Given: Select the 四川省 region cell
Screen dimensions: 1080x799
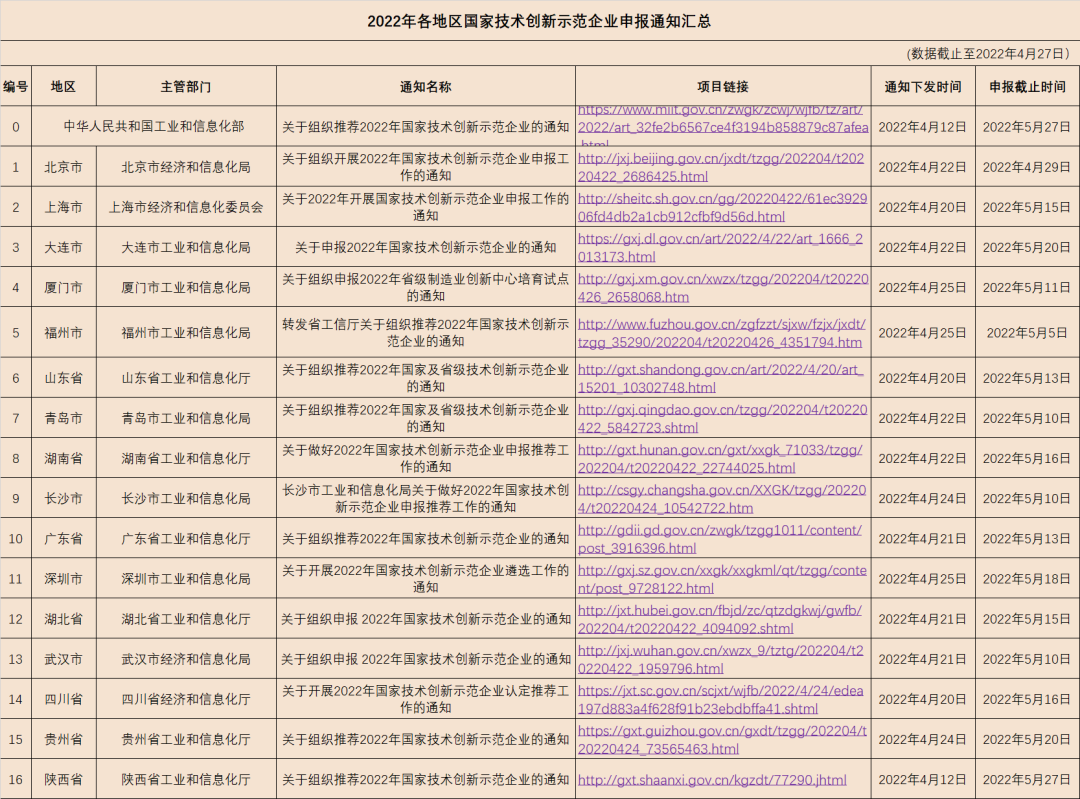Looking at the screenshot, I should tap(63, 698).
